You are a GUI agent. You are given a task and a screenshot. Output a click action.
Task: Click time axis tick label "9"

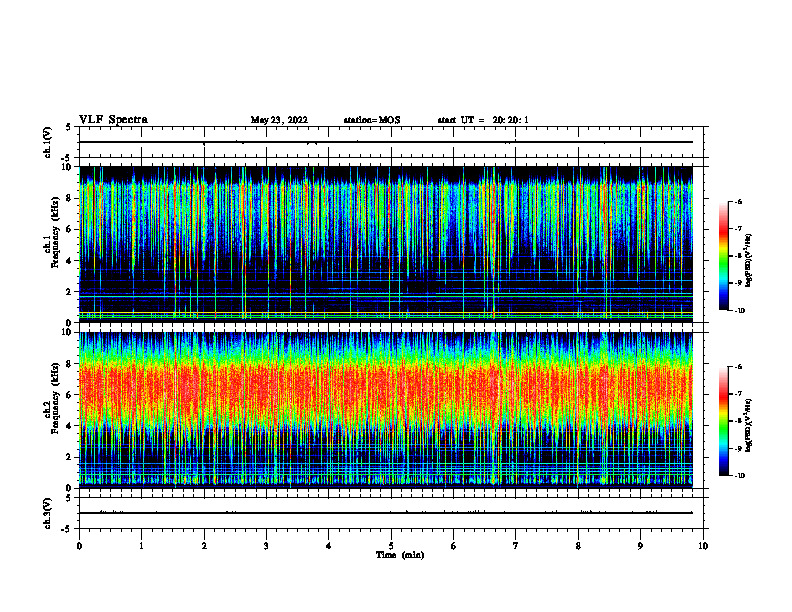[x=640, y=546]
